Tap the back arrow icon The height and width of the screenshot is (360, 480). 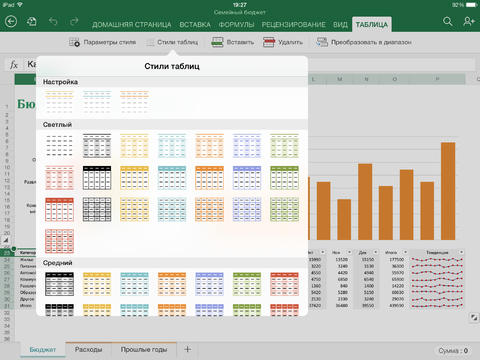click(11, 22)
